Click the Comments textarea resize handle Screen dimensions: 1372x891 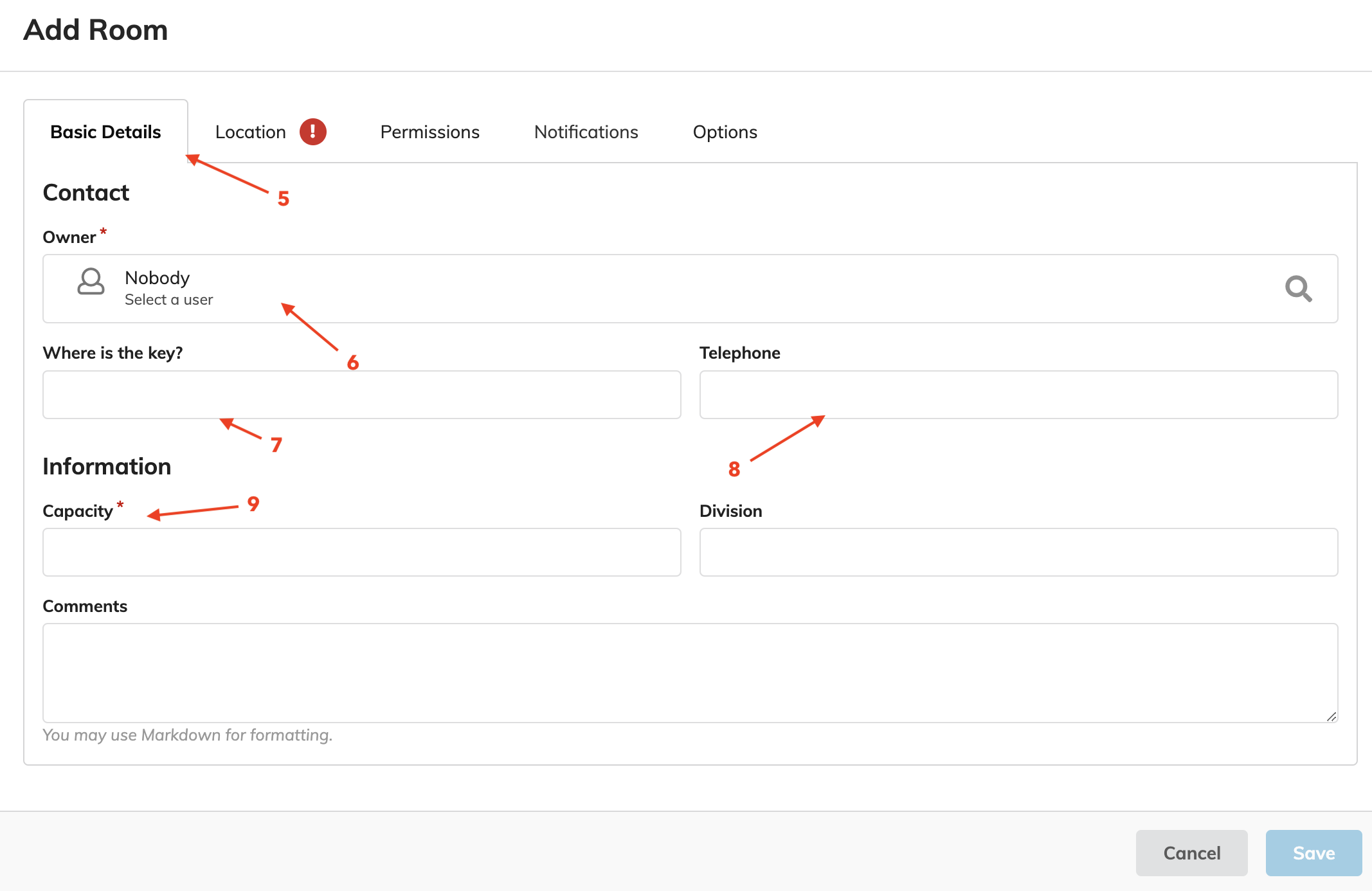click(x=1331, y=716)
